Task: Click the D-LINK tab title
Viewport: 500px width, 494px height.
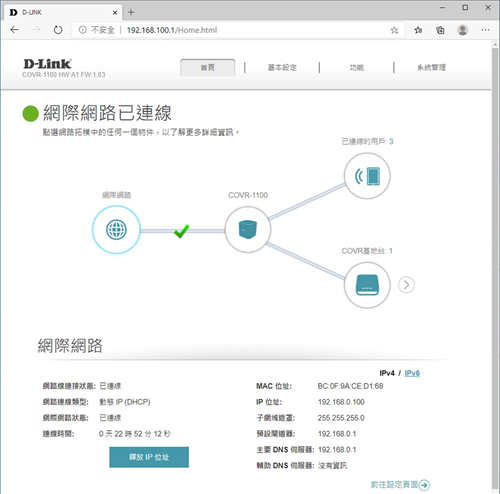Action: 32,12
